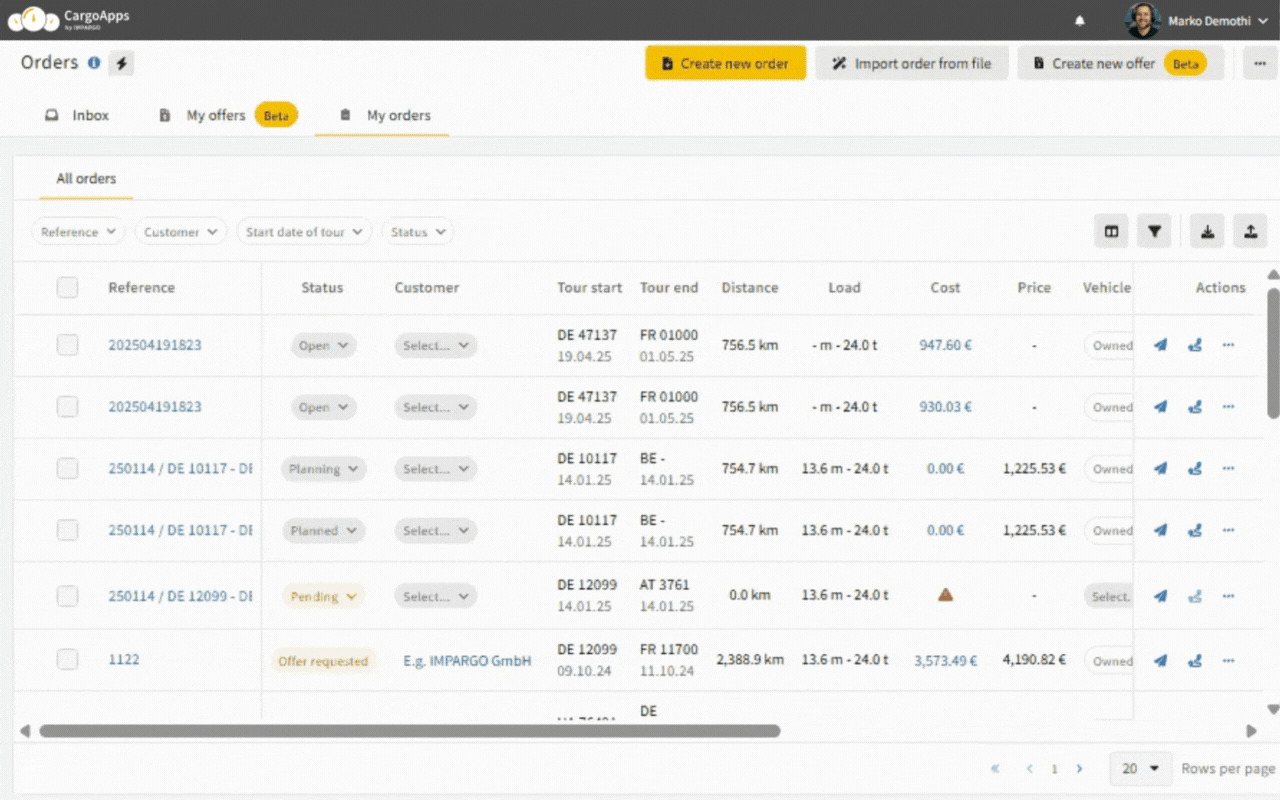Image resolution: width=1280 pixels, height=800 pixels.
Task: Click the info icon next to Orders heading
Action: pos(94,62)
